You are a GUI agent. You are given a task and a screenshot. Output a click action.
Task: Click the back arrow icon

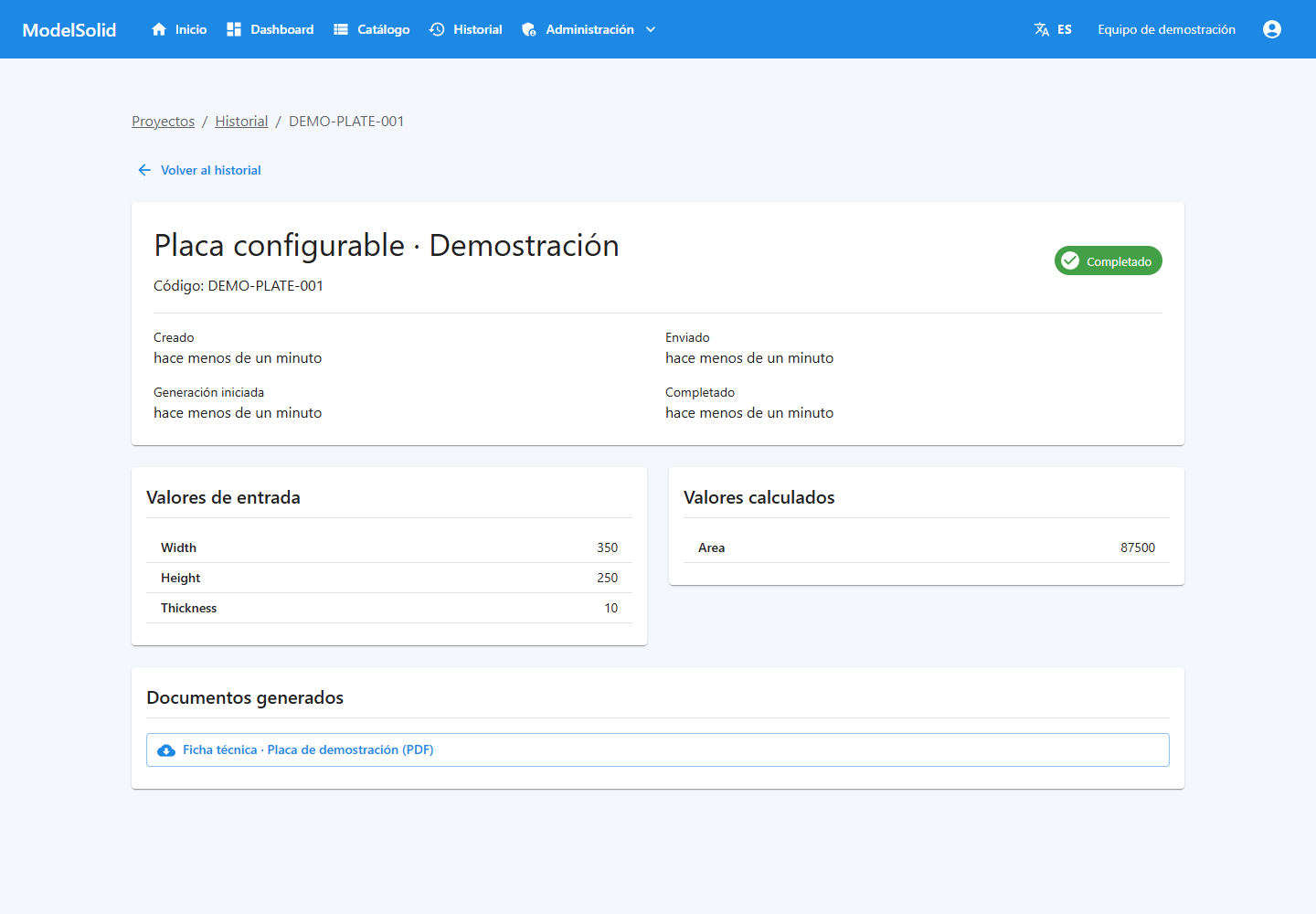(144, 170)
